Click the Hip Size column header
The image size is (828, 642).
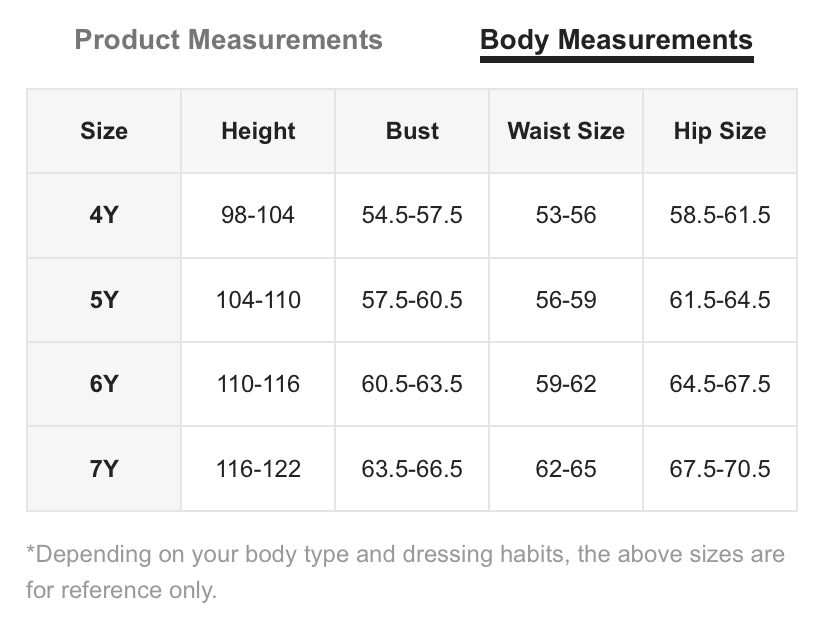click(720, 131)
